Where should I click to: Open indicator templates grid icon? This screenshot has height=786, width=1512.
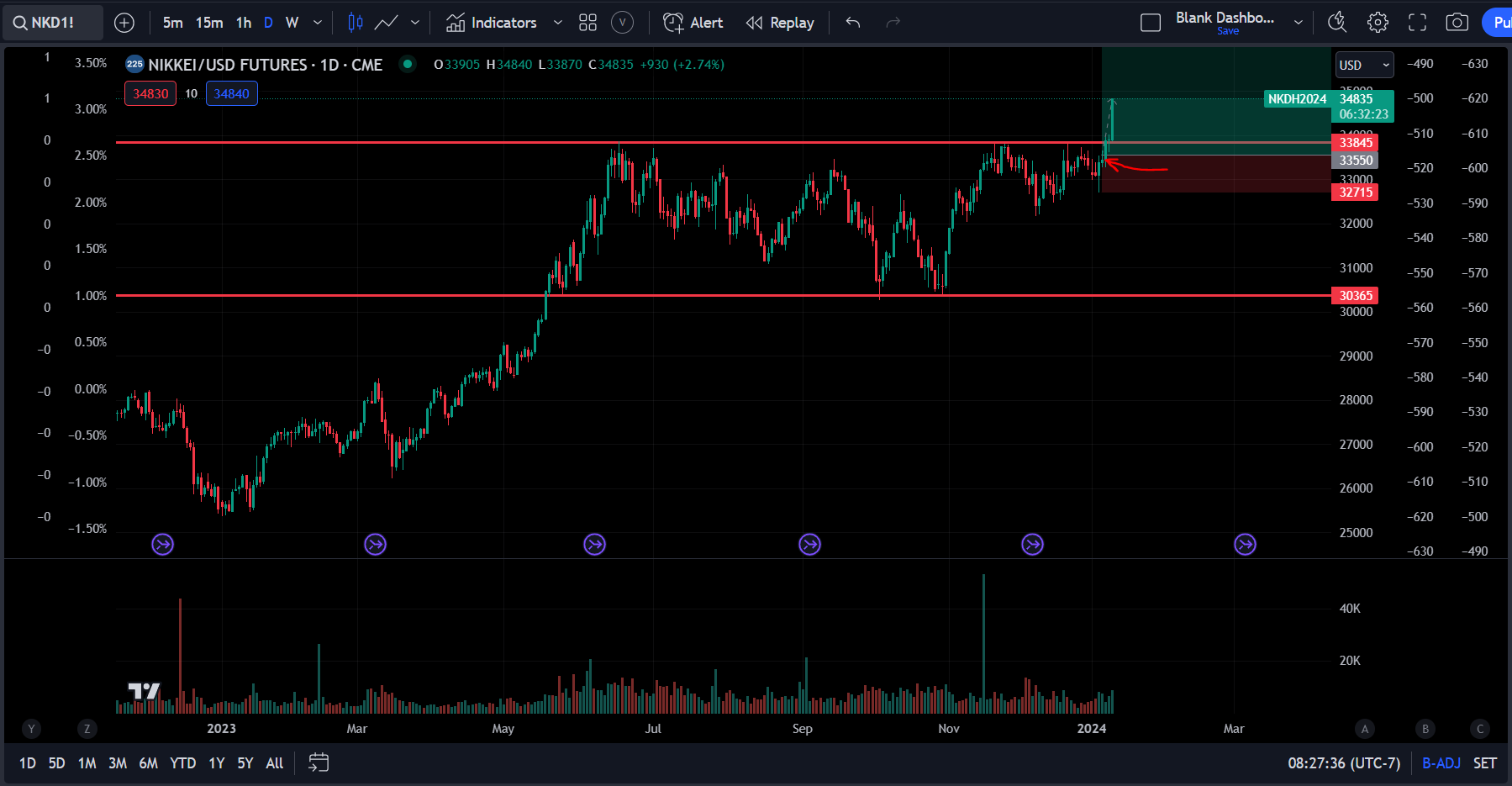(587, 23)
